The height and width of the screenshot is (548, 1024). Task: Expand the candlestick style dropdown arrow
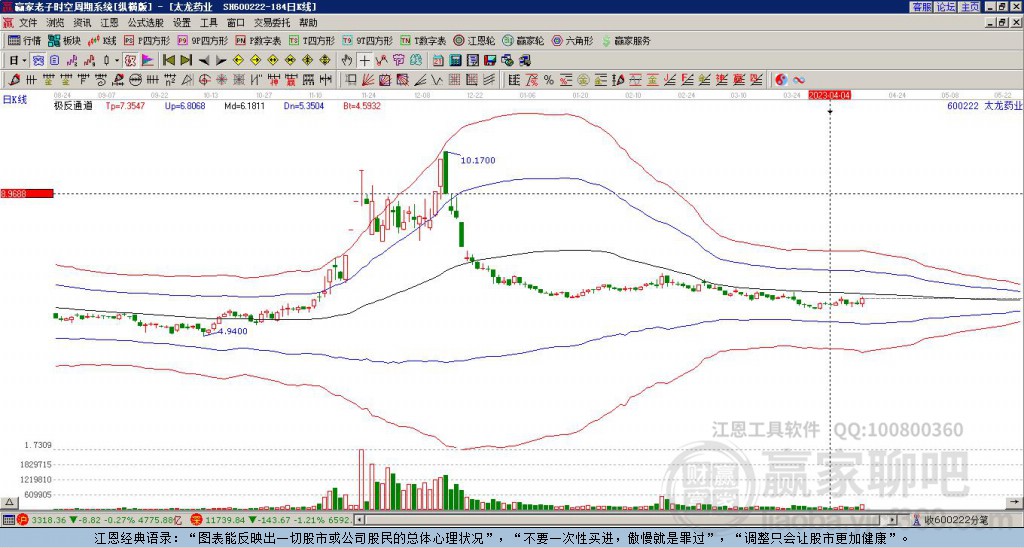[x=117, y=60]
